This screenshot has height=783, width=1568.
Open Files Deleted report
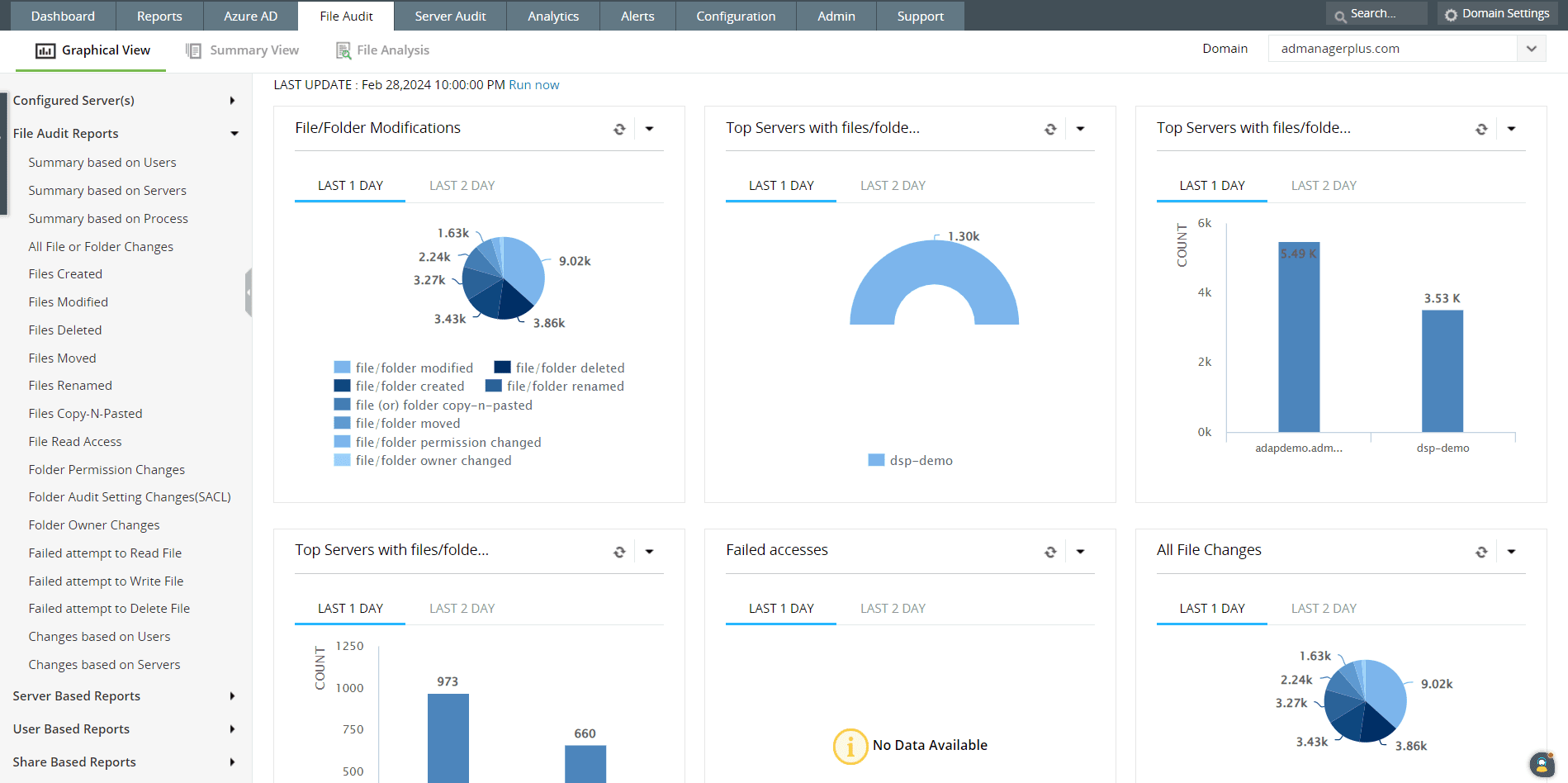[65, 330]
